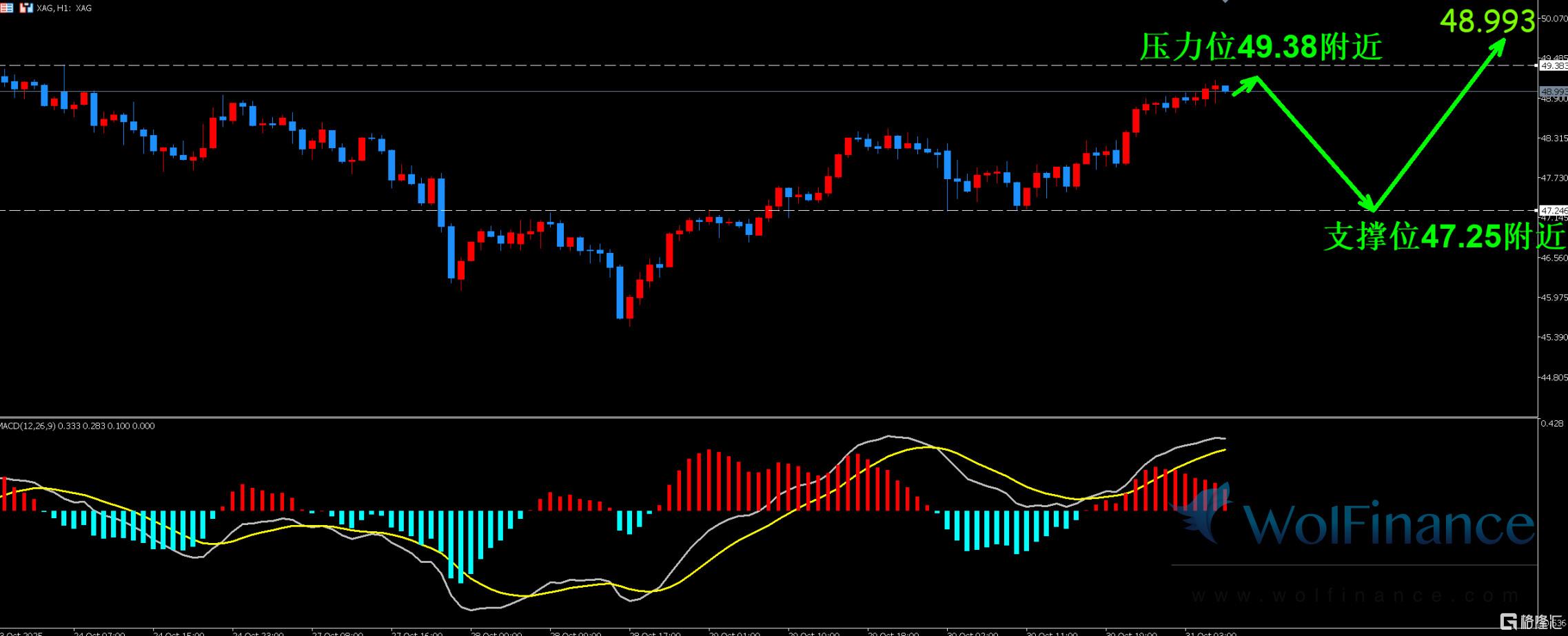Image resolution: width=1568 pixels, height=636 pixels.
Task: Click the Depth of Market grid icon
Action: (6, 8)
